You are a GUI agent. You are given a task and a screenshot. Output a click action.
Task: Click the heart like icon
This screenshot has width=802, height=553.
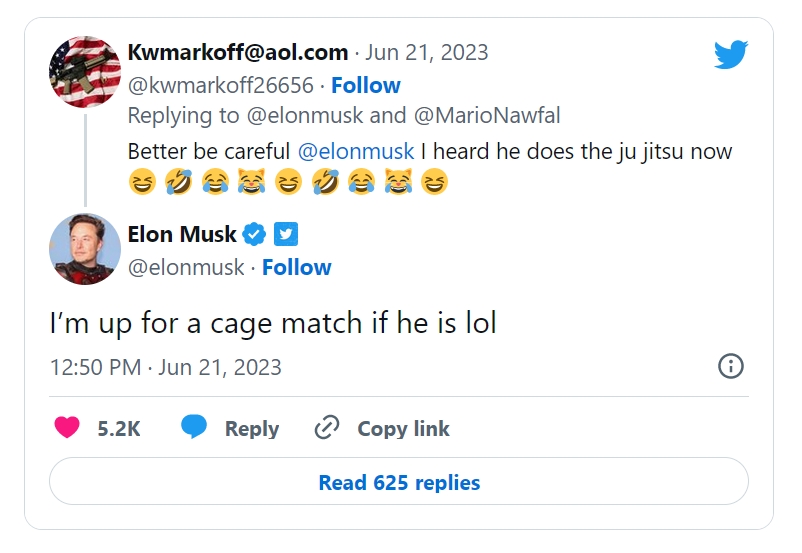67,428
